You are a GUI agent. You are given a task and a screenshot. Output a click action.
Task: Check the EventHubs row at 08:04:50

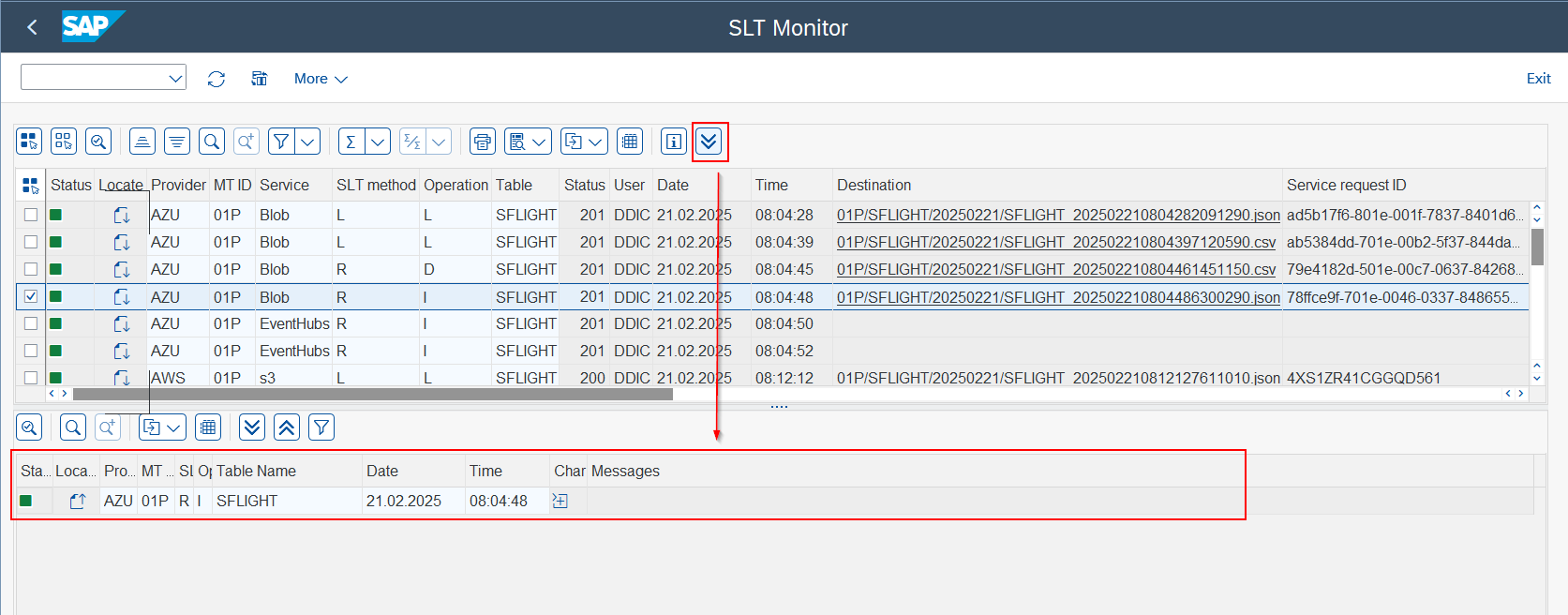(x=31, y=323)
